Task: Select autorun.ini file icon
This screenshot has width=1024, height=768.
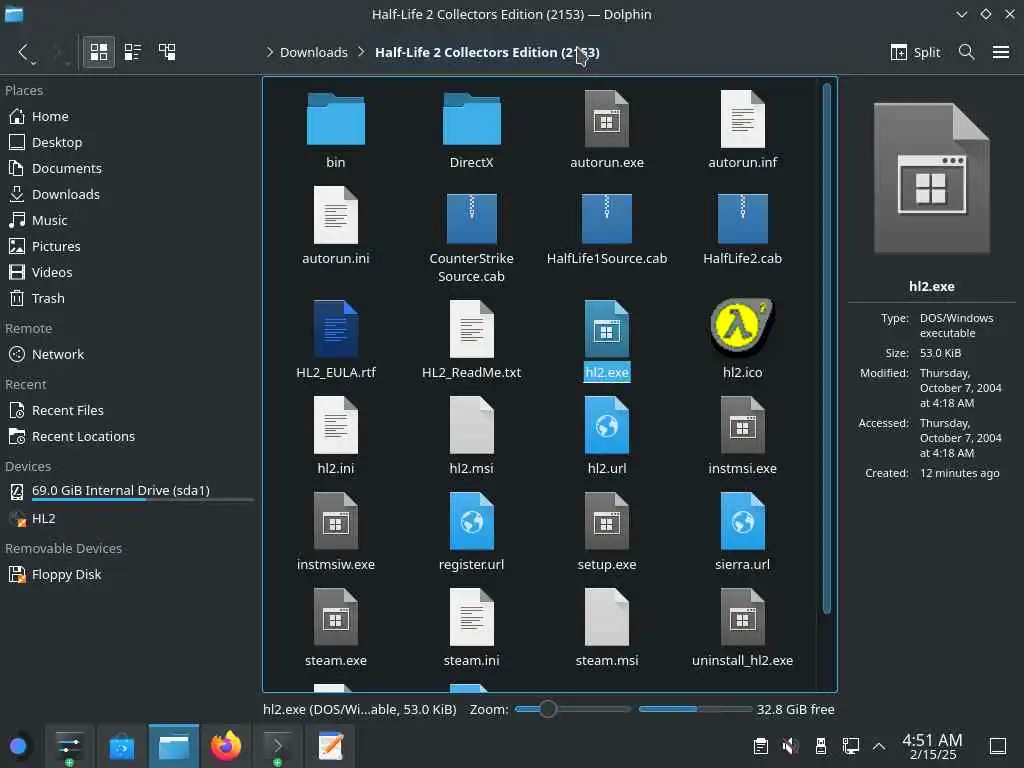Action: [x=336, y=216]
